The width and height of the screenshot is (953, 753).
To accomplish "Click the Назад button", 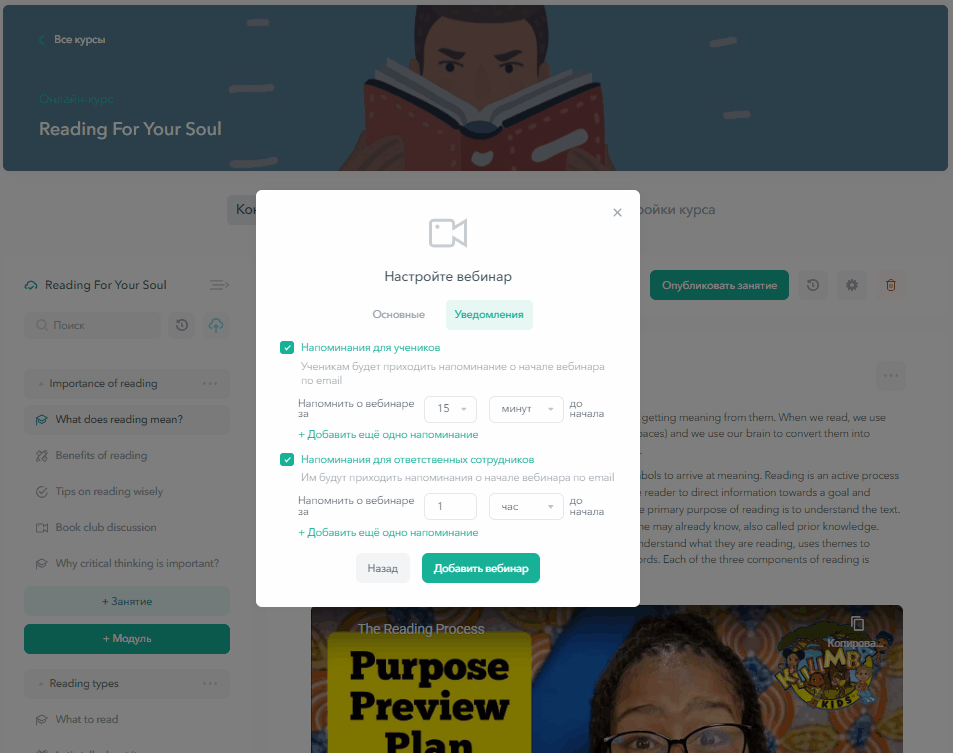I will click(383, 568).
